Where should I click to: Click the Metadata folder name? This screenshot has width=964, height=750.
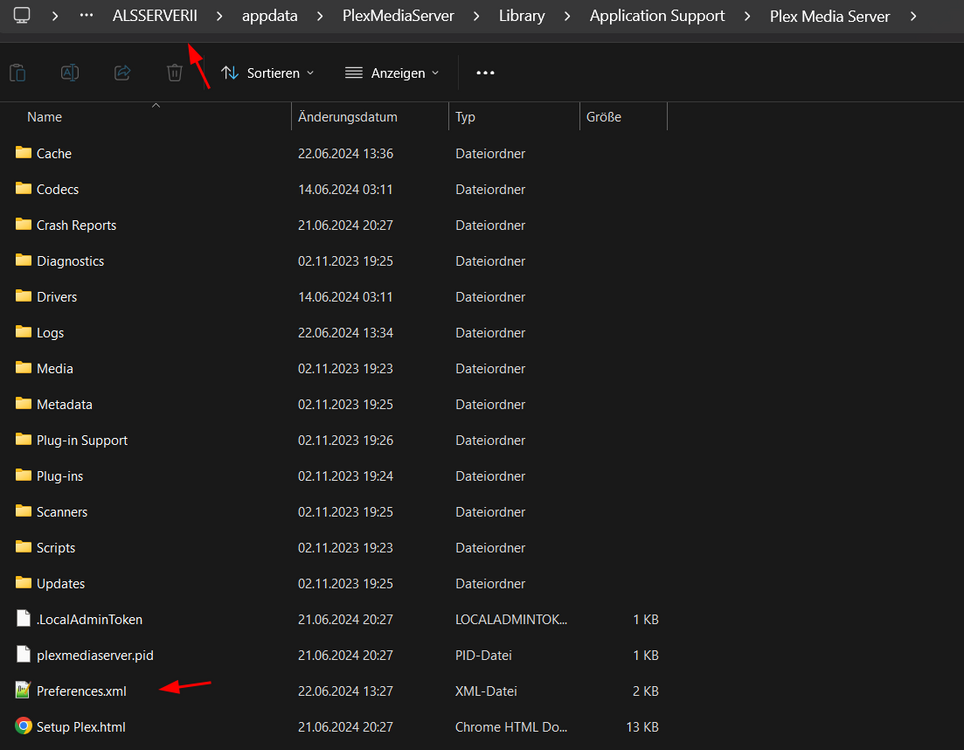click(x=65, y=405)
